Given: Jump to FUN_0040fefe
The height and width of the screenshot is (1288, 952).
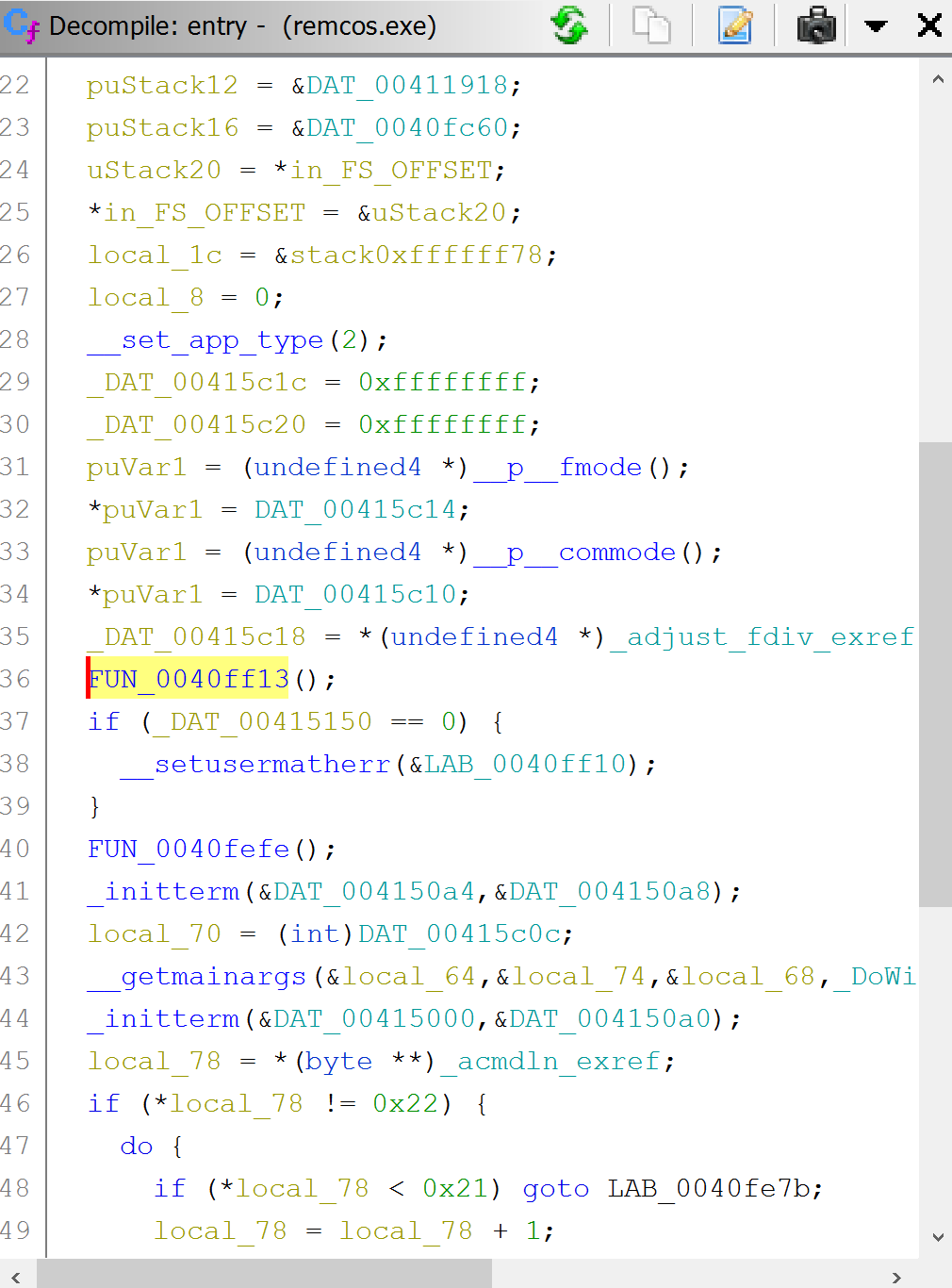Looking at the screenshot, I should point(186,849).
